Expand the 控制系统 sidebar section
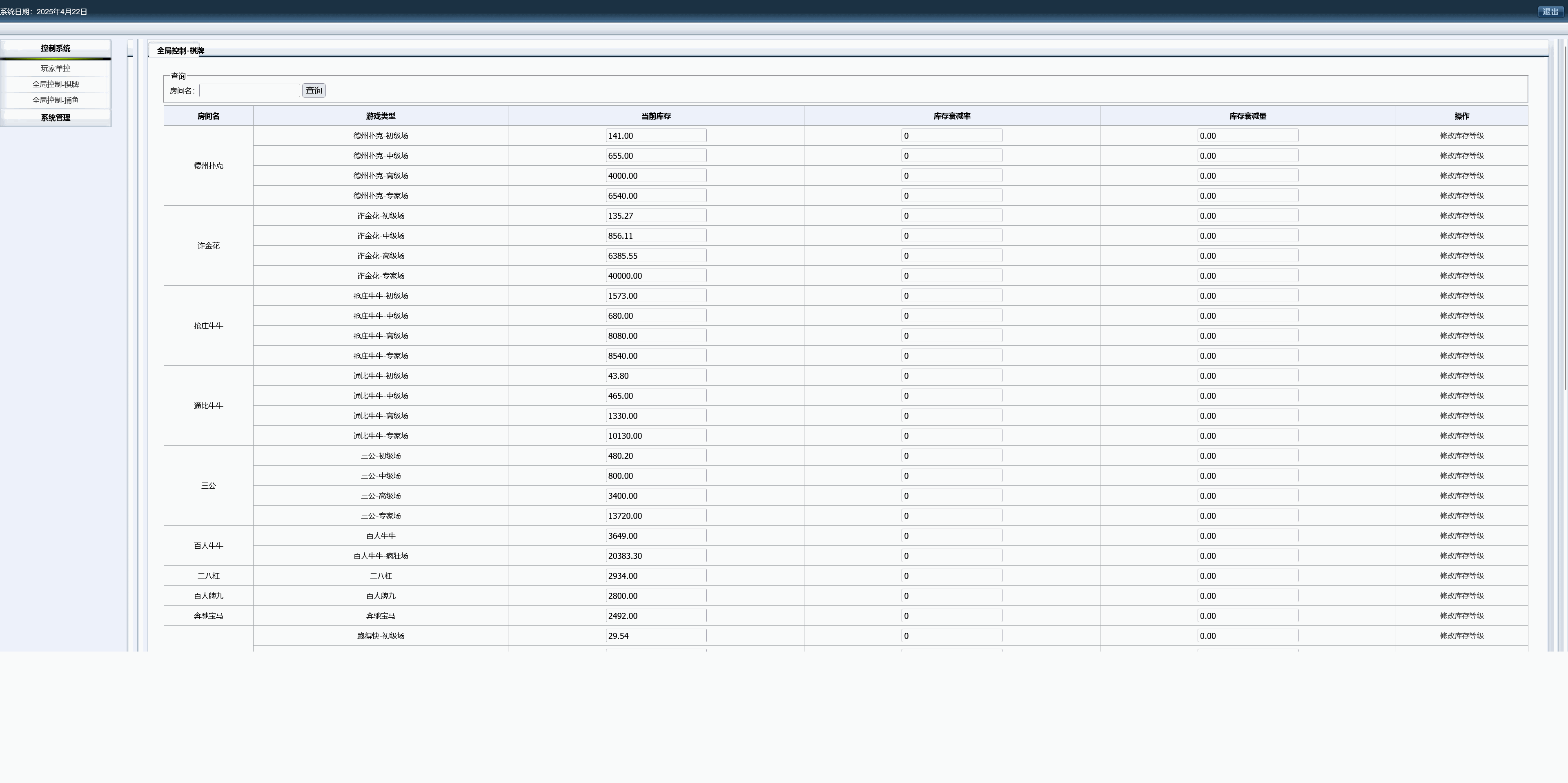Screen dimensions: 1568x783 [56, 49]
